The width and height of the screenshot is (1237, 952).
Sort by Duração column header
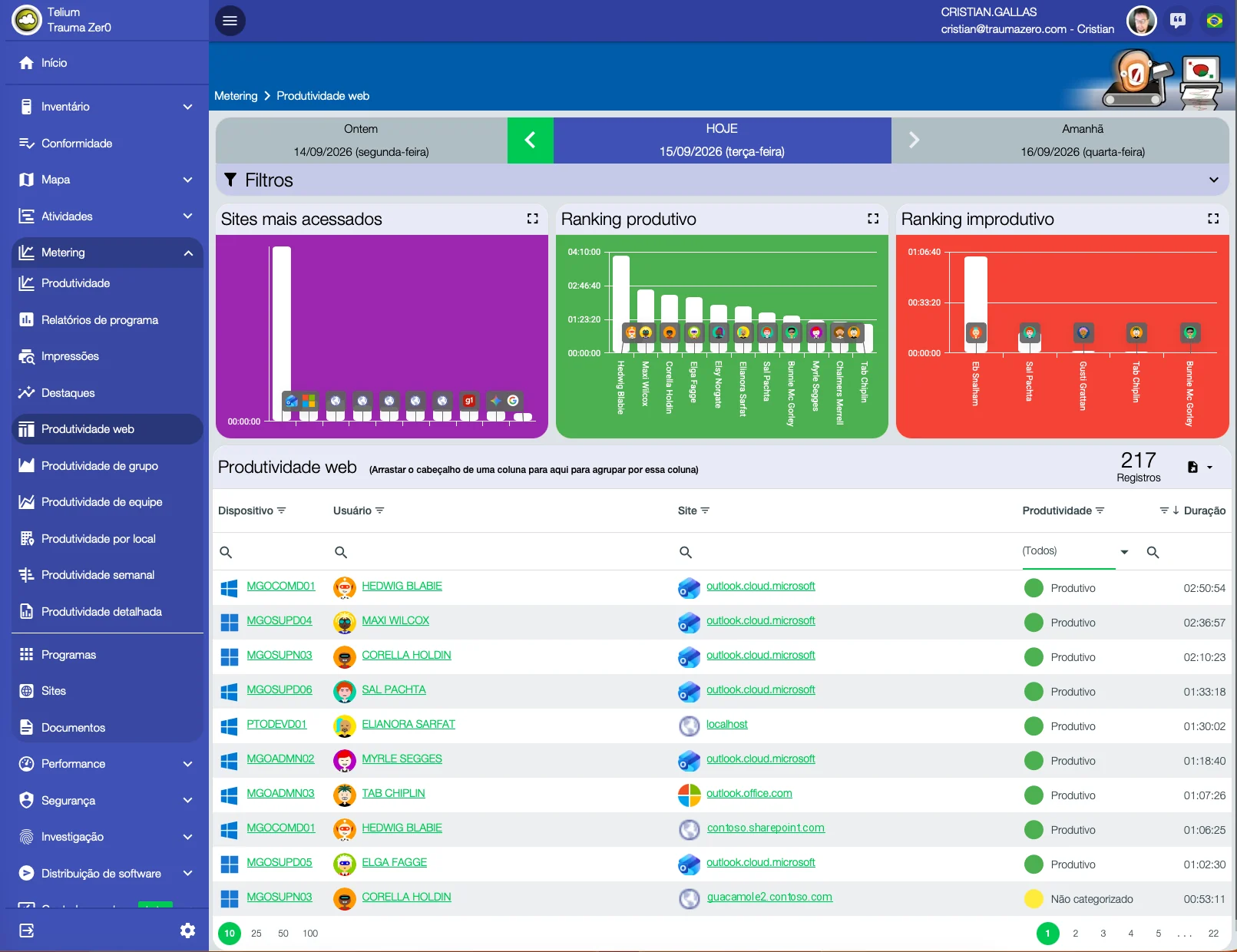1204,511
